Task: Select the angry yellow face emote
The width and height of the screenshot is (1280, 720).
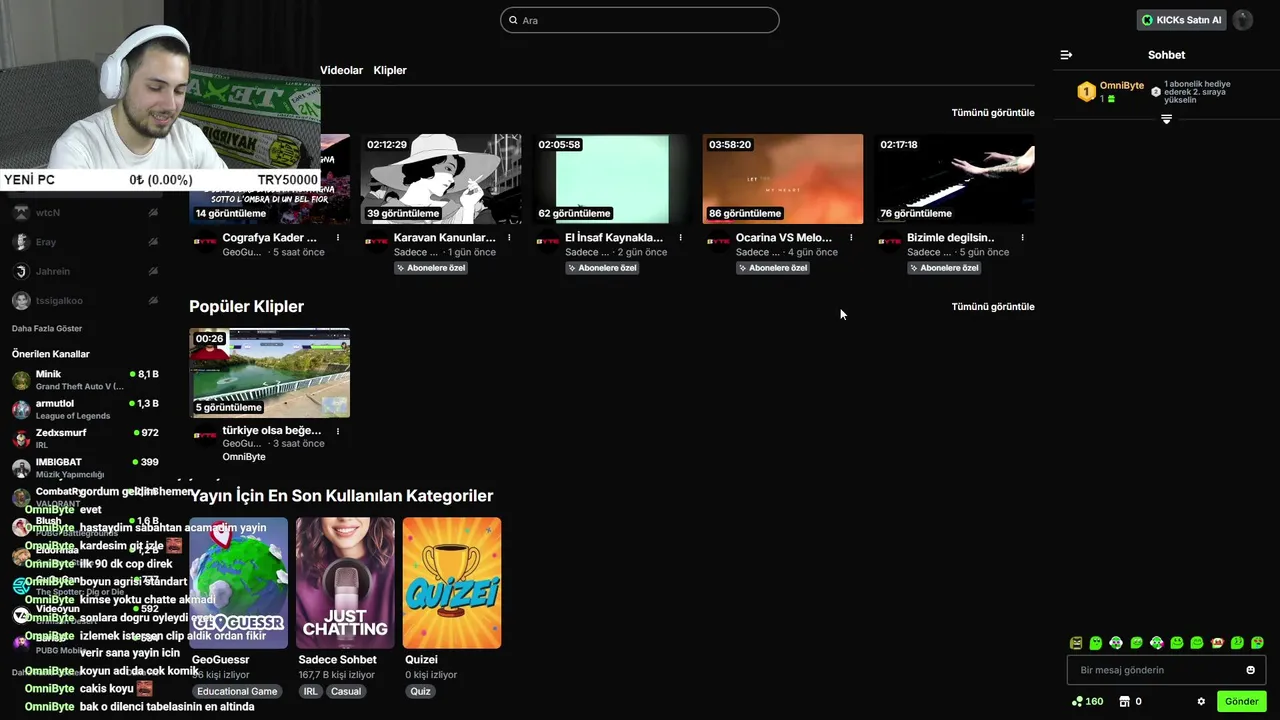Action: (1076, 643)
